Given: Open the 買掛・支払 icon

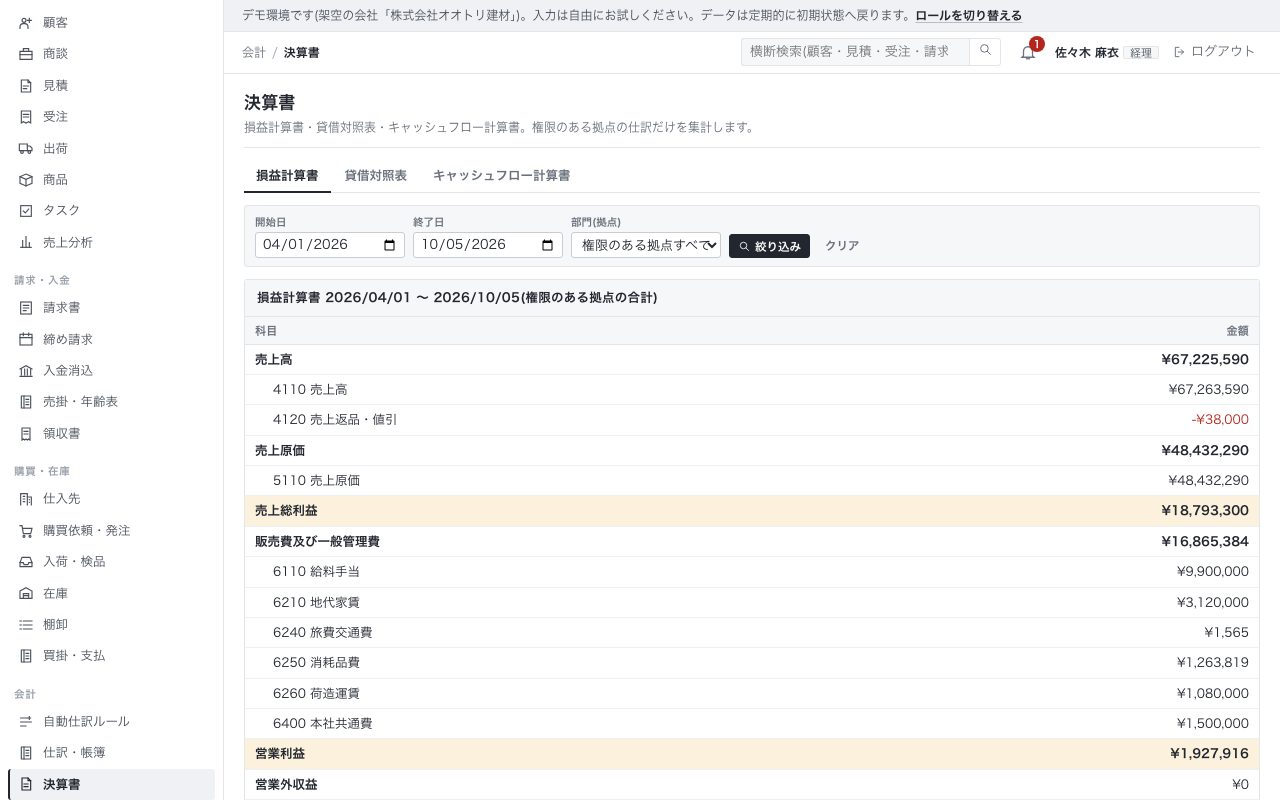Looking at the screenshot, I should (26, 656).
